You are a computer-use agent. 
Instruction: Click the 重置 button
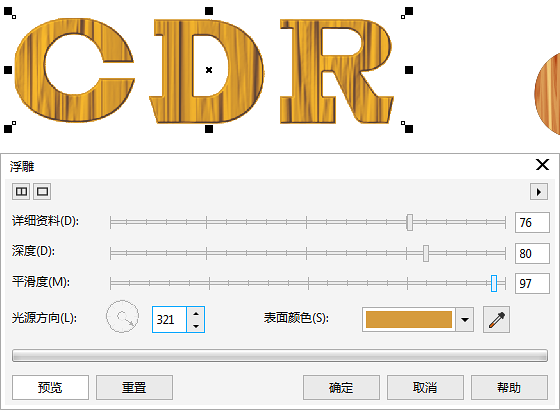click(x=134, y=387)
